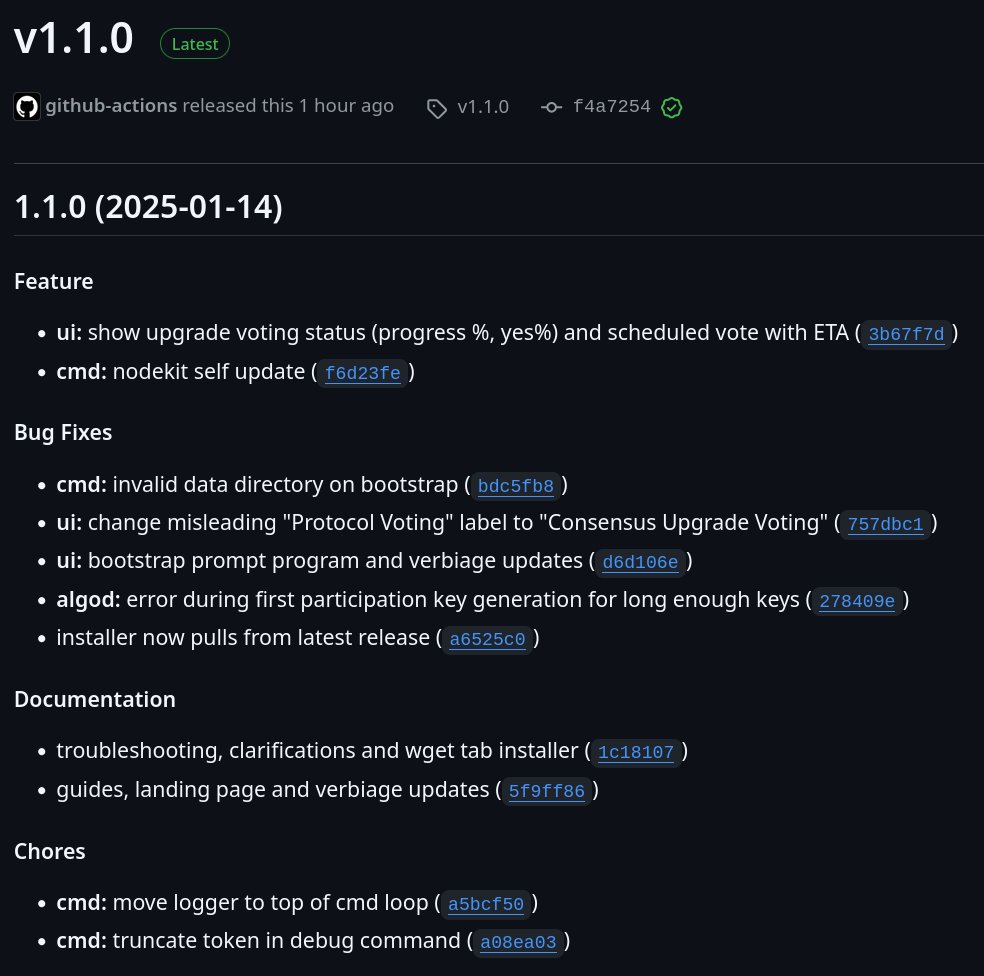The height and width of the screenshot is (976, 984).
Task: Click the Bug Fixes section heading
Action: point(63,432)
